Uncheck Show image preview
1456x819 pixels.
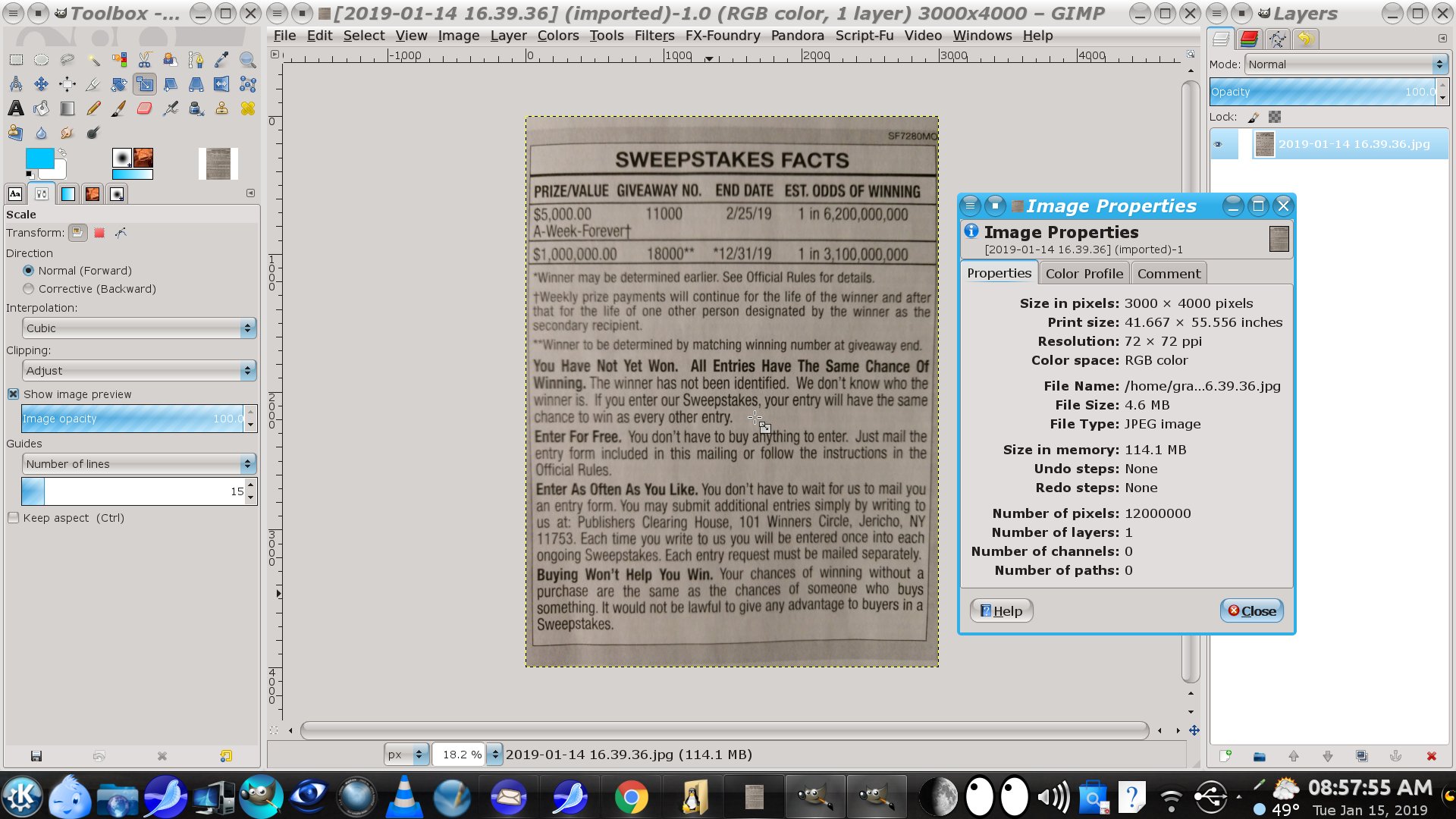(14, 394)
